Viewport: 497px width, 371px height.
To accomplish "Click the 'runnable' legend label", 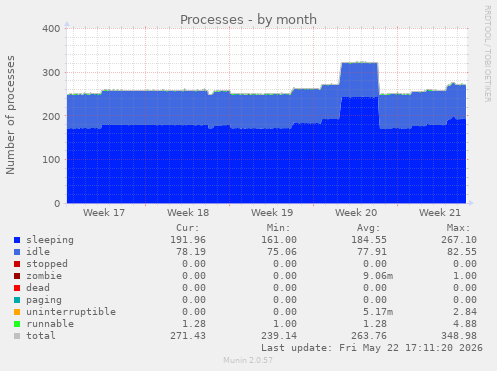I will pos(50,324).
